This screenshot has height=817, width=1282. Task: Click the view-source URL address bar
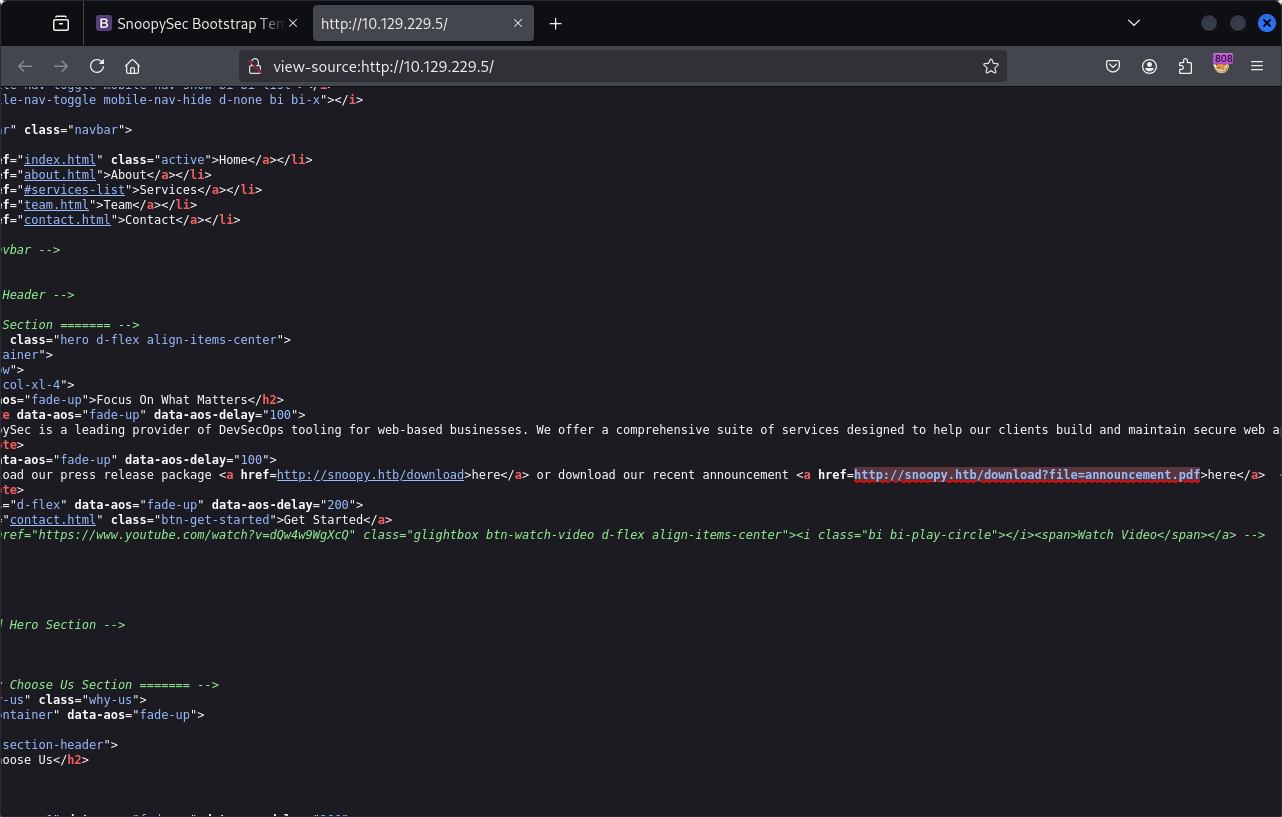coord(620,66)
